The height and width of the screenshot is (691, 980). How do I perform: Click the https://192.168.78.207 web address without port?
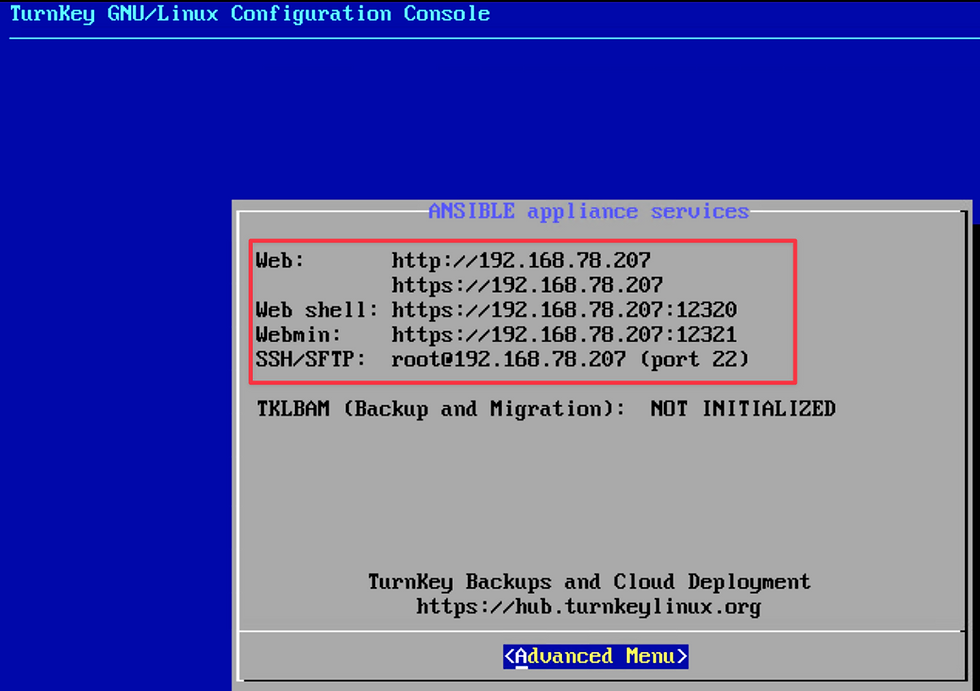[x=527, y=286]
